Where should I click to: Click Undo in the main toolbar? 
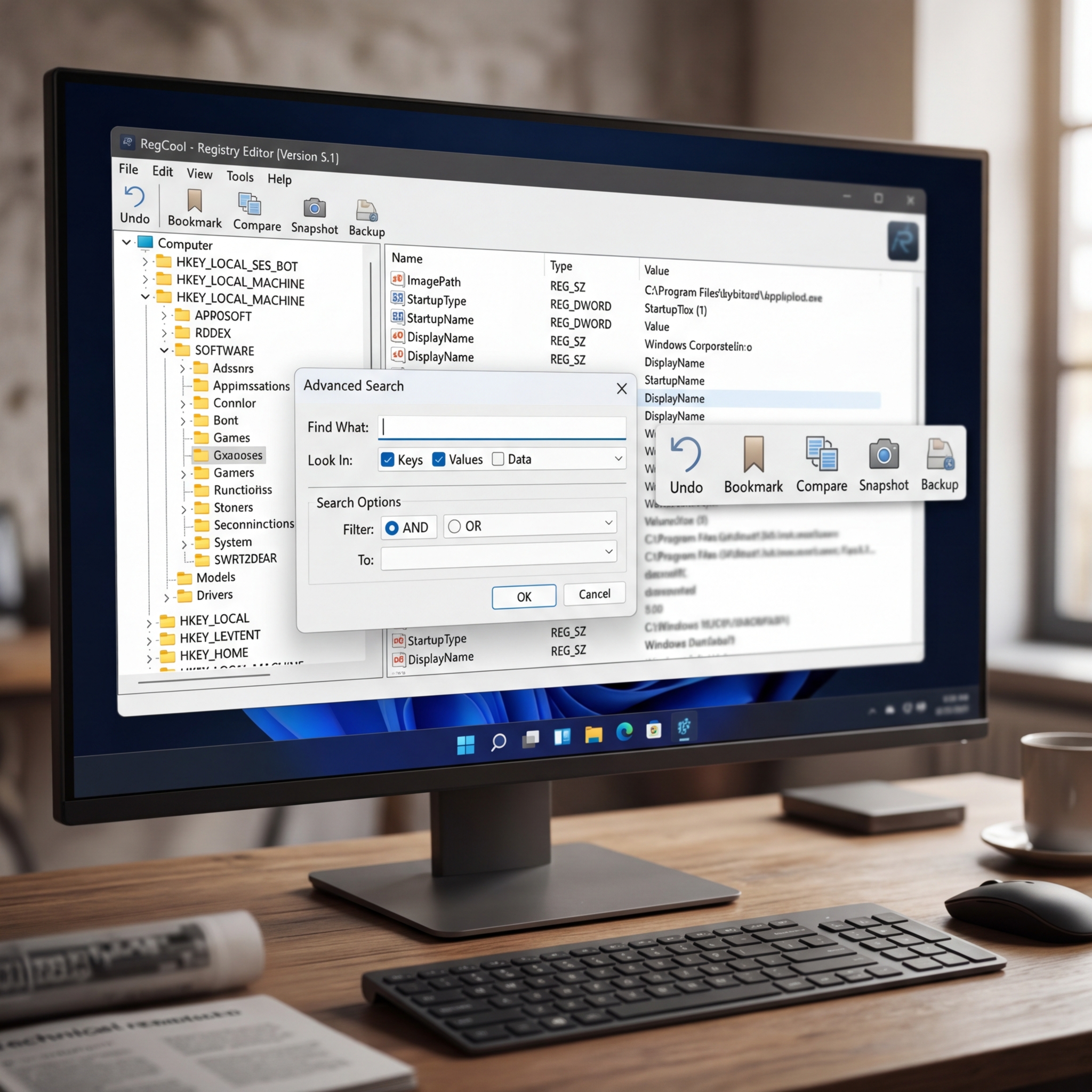[134, 205]
